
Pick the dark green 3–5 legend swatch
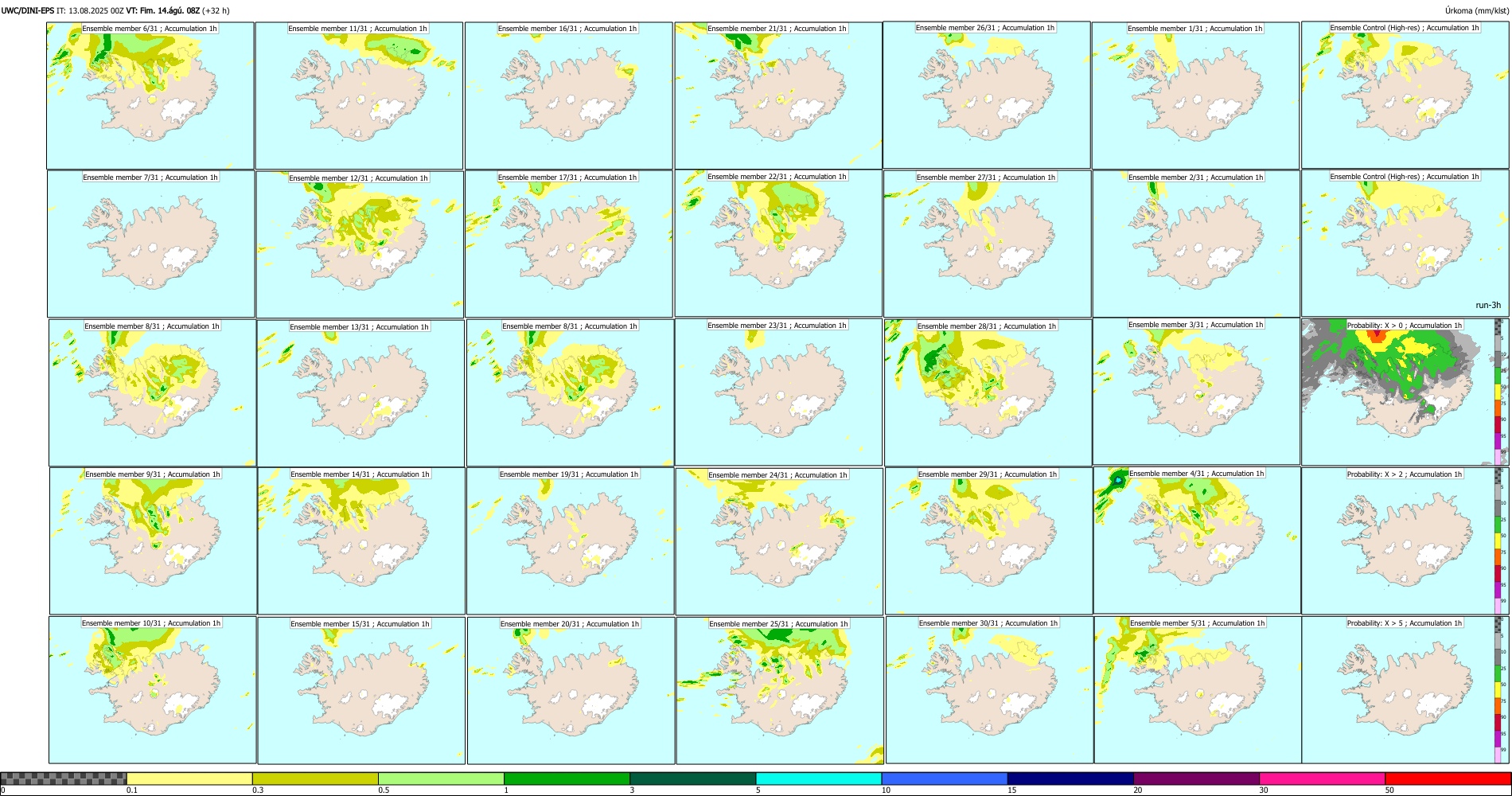[x=692, y=778]
